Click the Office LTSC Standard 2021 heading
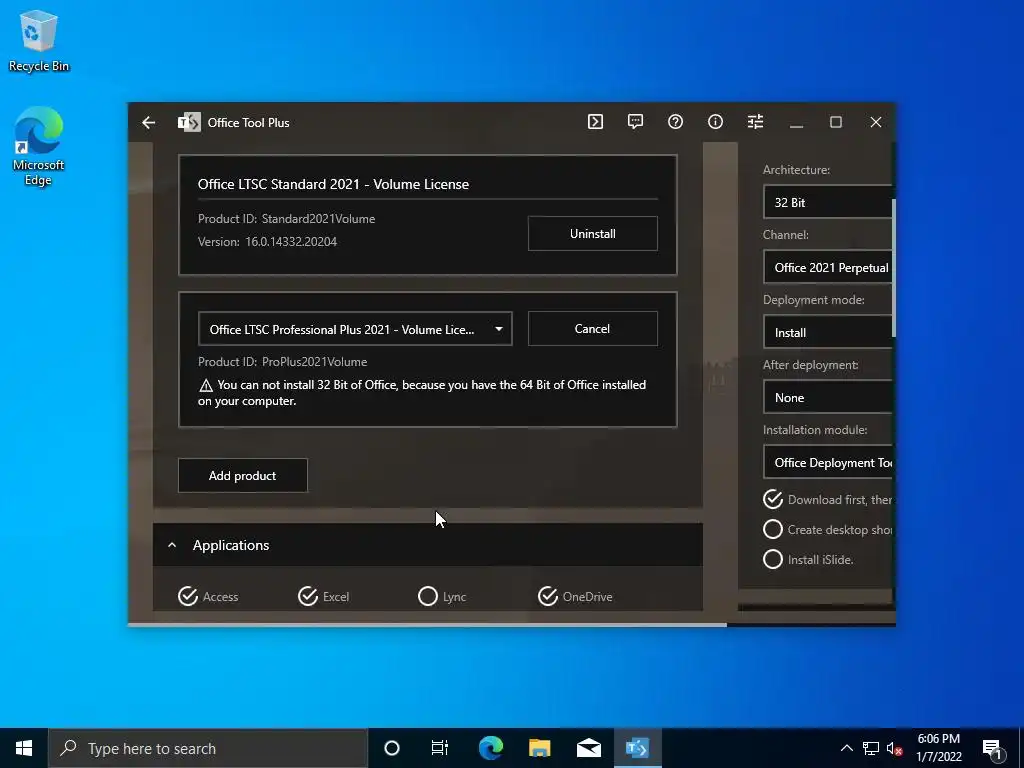Image resolution: width=1024 pixels, height=768 pixels. pyautogui.click(x=333, y=184)
